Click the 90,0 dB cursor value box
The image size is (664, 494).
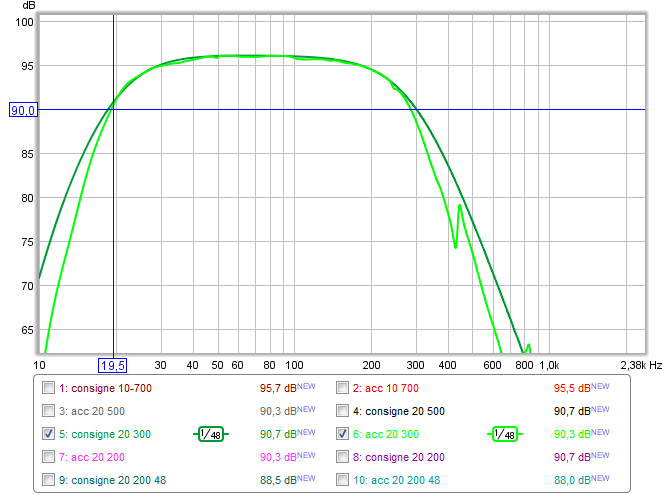point(22,110)
